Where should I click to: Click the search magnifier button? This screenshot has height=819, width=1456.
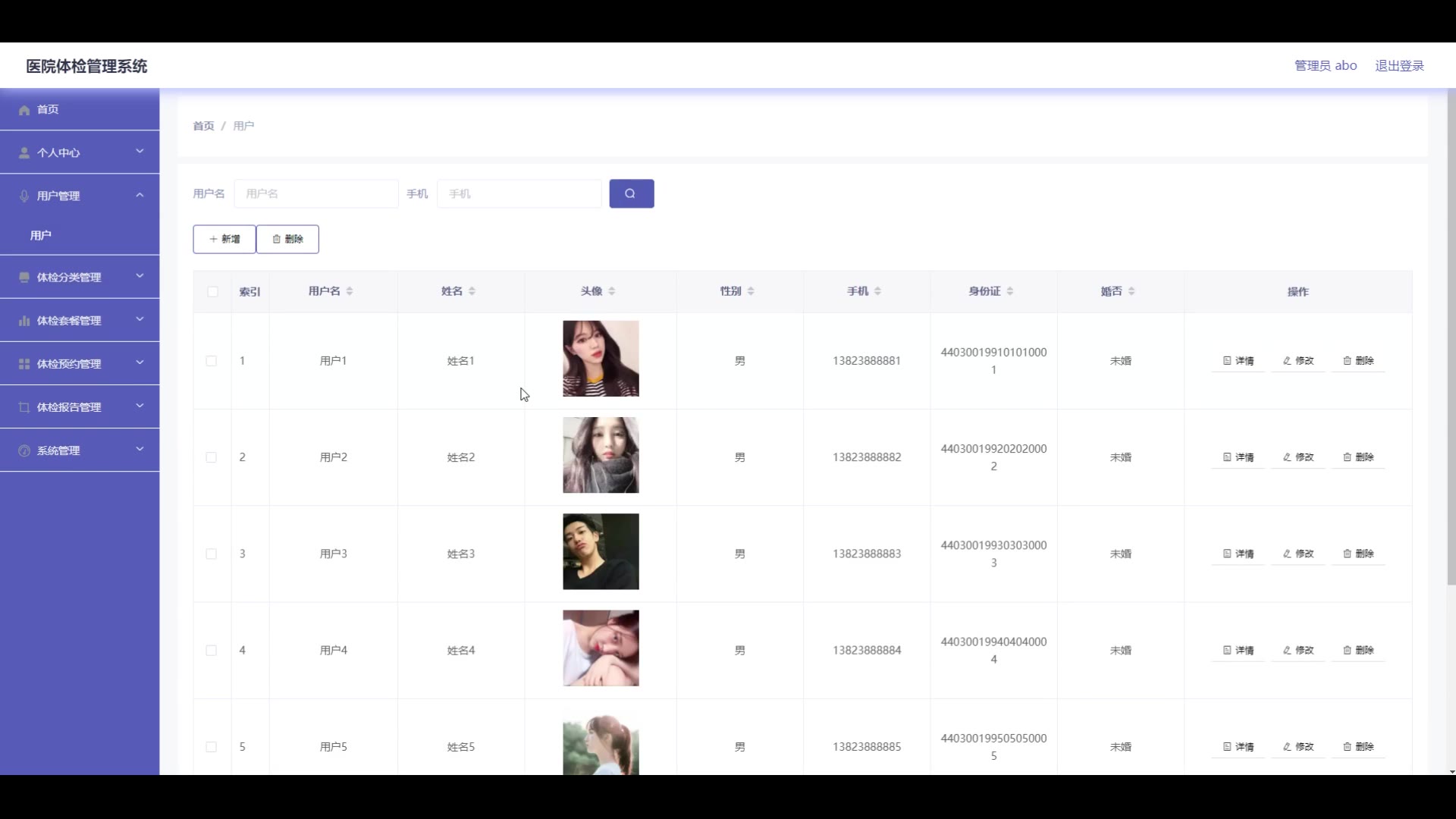click(x=631, y=193)
